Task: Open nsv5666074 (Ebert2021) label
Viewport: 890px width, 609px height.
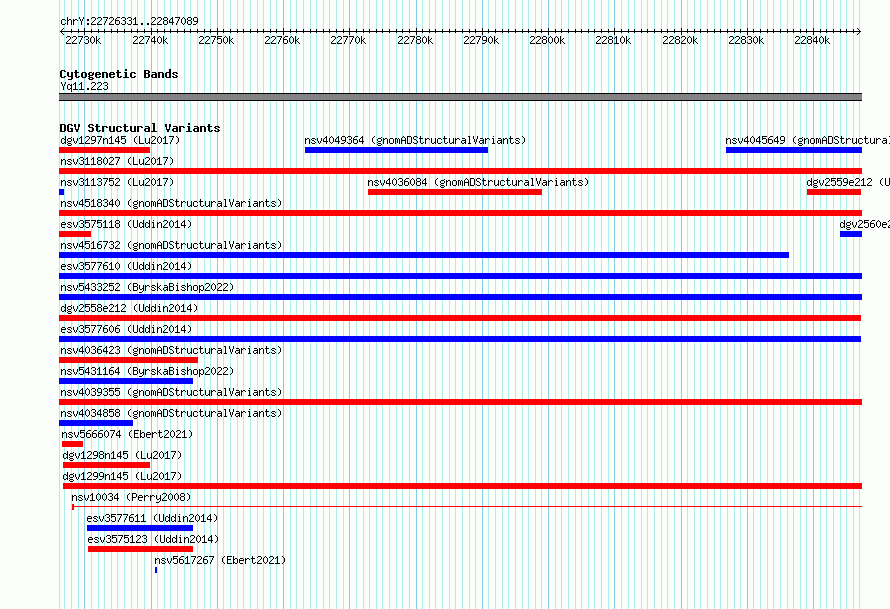Action: coord(127,434)
